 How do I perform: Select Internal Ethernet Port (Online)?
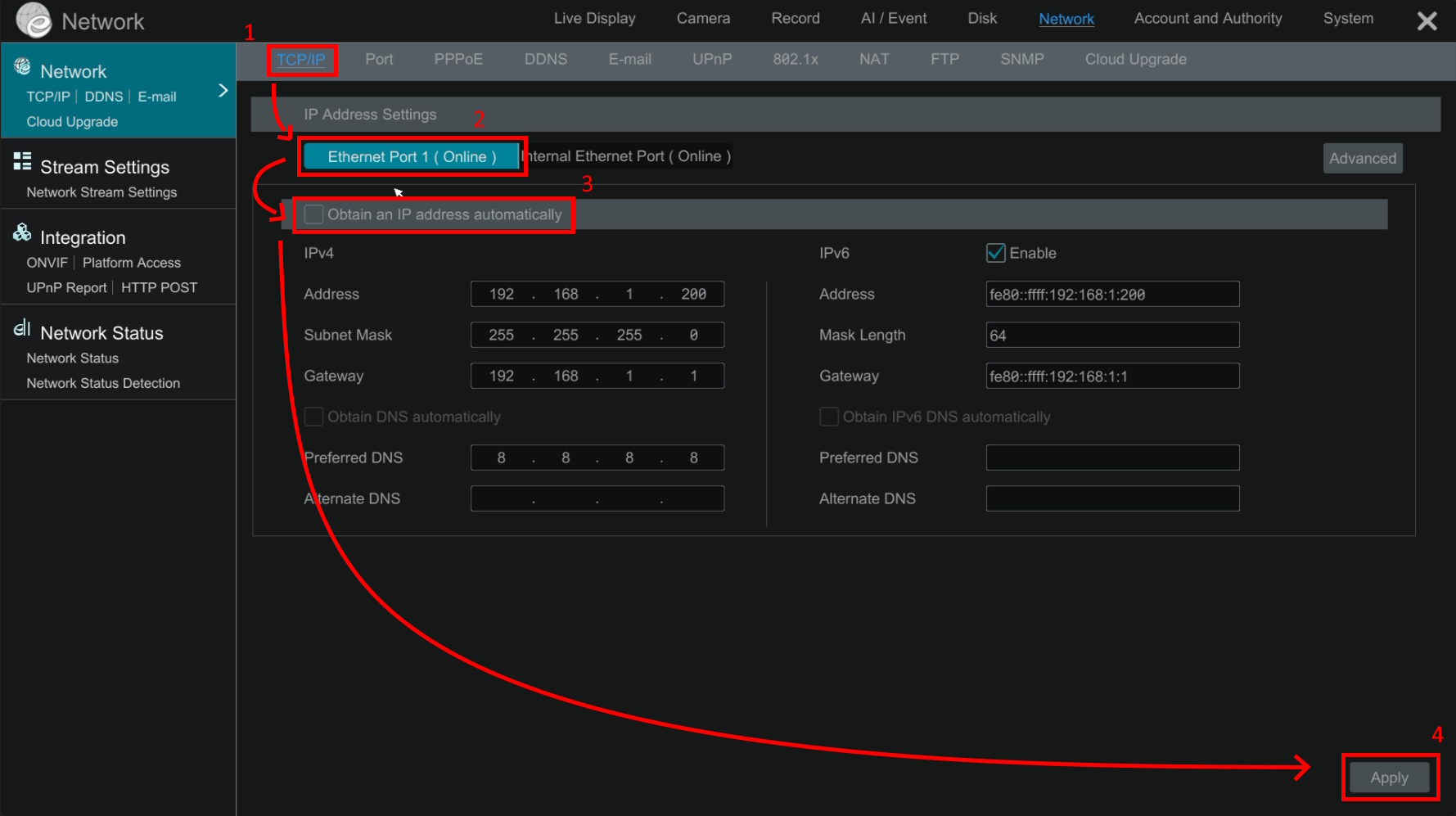(627, 156)
